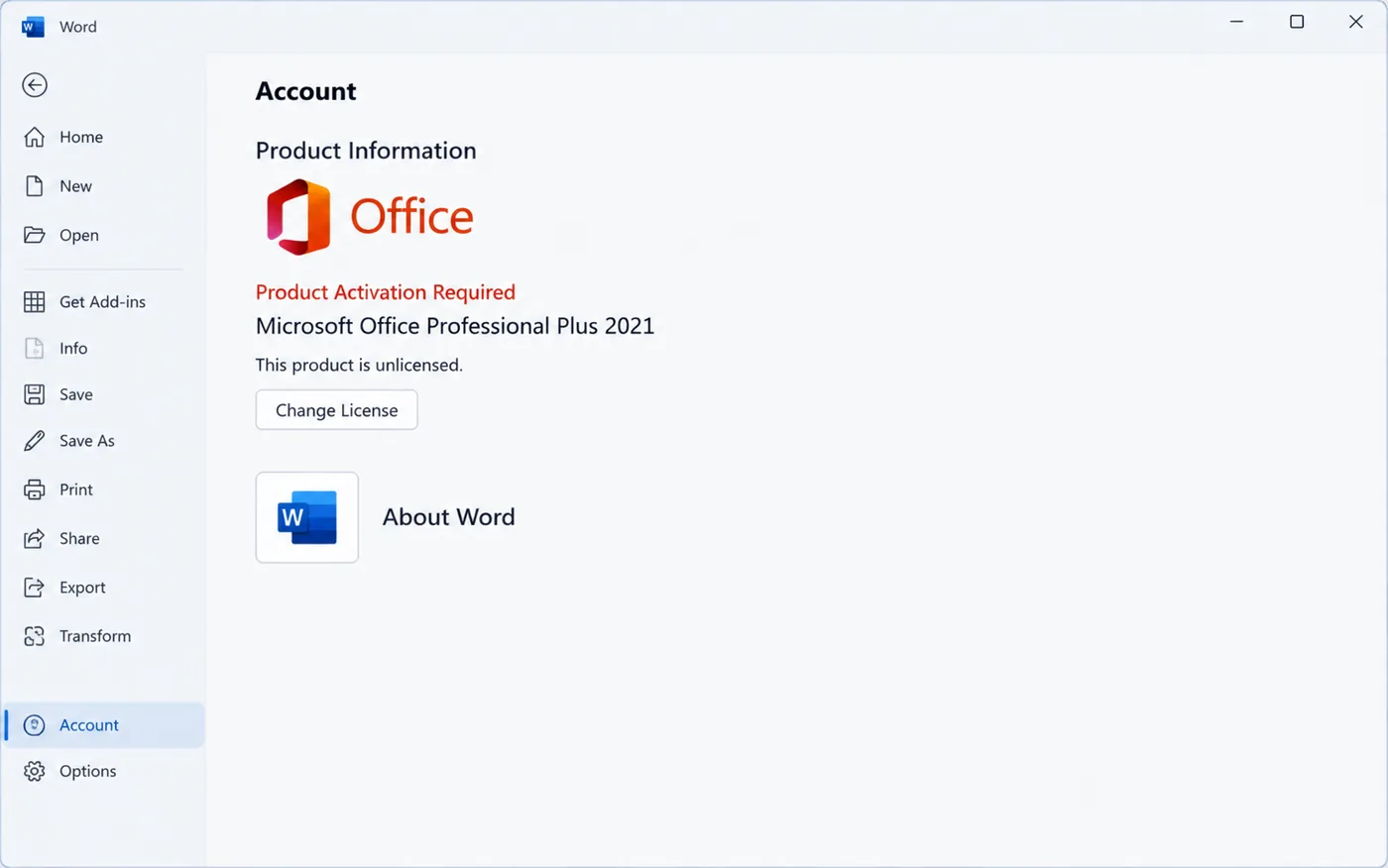This screenshot has height=868, width=1388.
Task: Click the Word app icon in the title bar
Action: [33, 27]
